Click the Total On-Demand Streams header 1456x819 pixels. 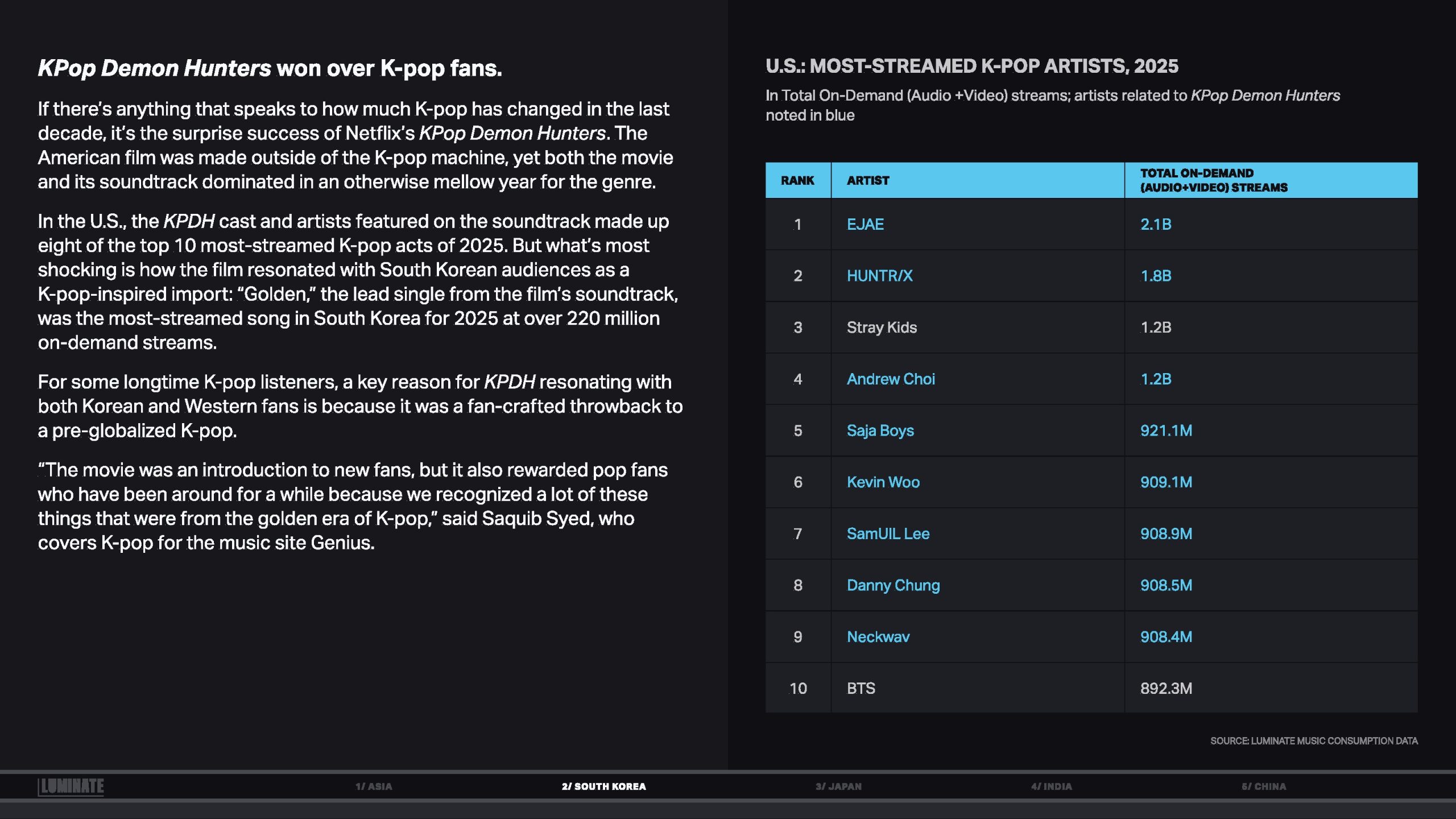(x=1214, y=180)
